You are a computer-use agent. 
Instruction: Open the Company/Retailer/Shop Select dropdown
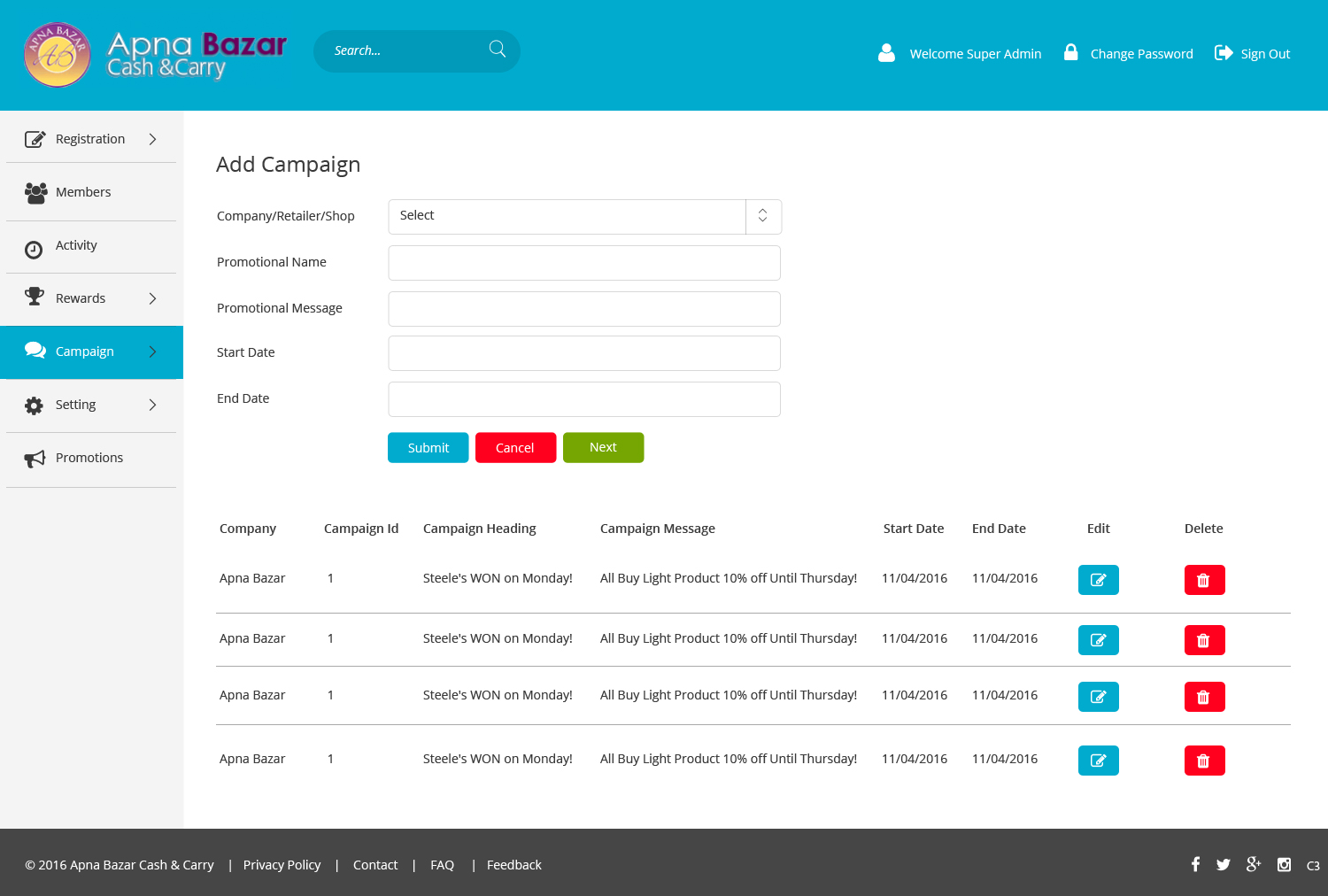pos(585,217)
